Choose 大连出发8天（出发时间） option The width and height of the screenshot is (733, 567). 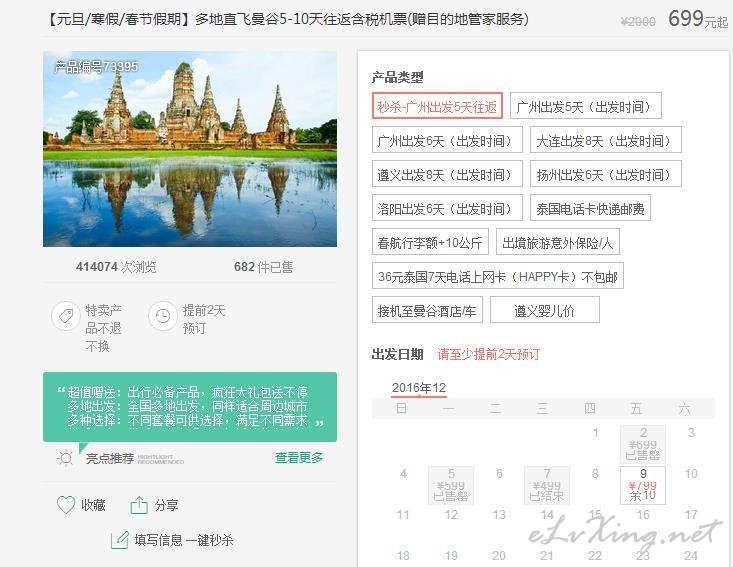click(x=605, y=140)
